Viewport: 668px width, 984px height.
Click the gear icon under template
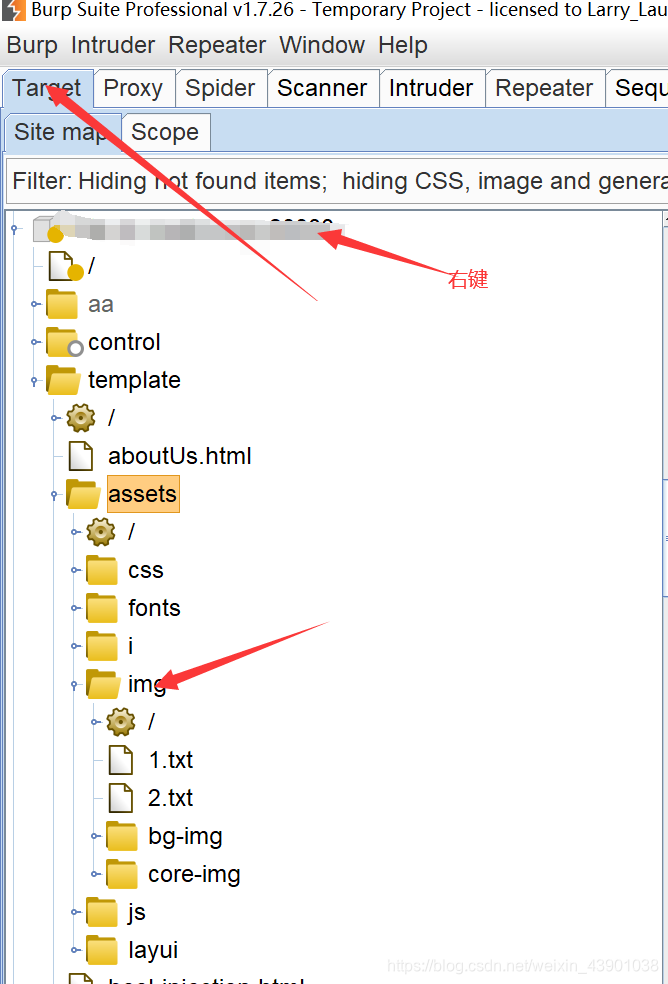tap(81, 418)
